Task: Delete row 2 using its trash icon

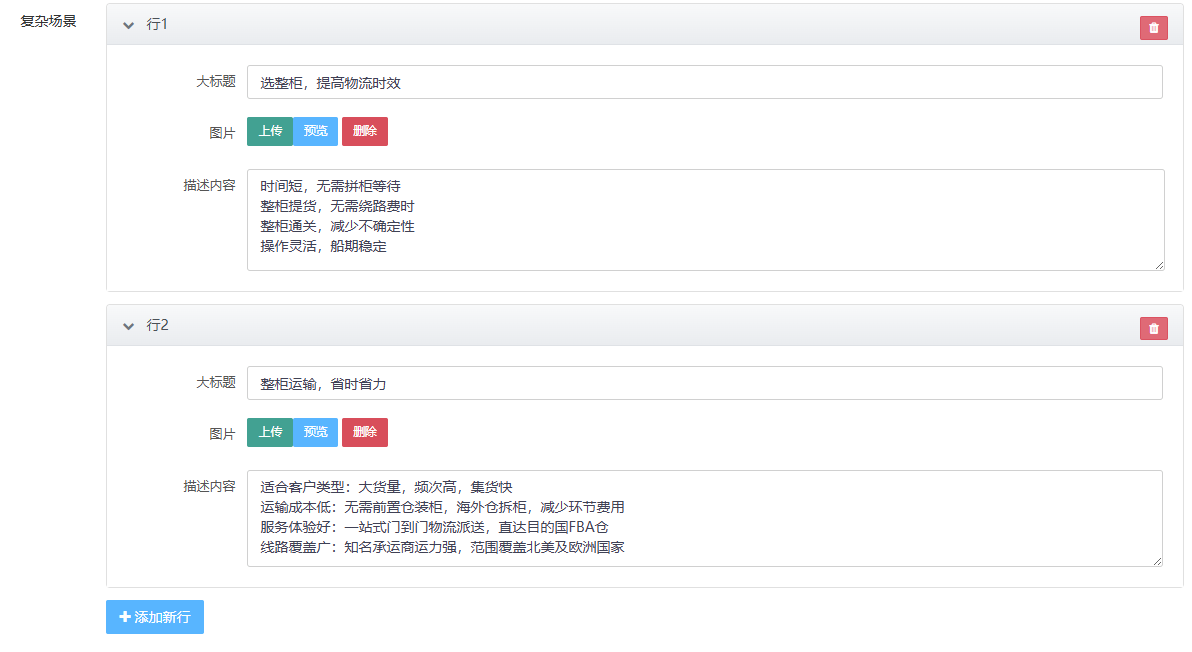Action: tap(1153, 328)
